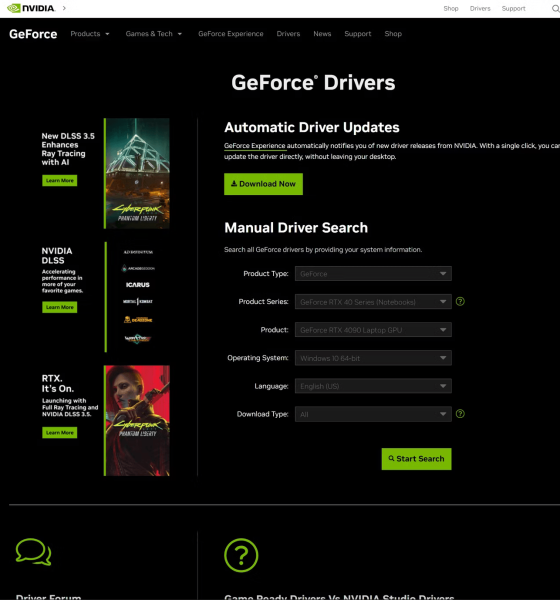Open GeForce Experience nav item

[x=231, y=34]
